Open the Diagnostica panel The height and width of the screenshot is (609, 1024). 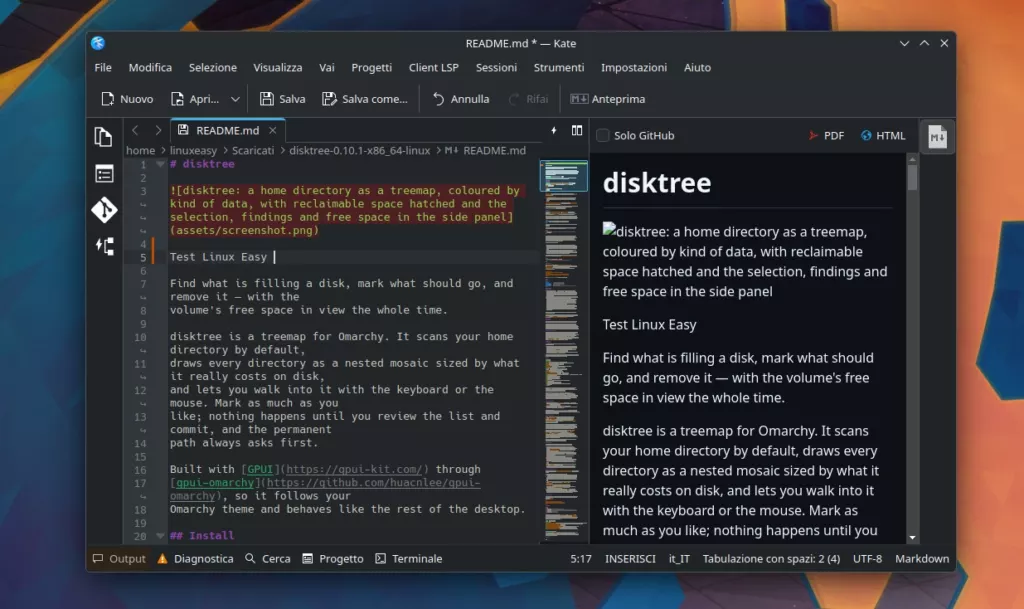(x=195, y=559)
